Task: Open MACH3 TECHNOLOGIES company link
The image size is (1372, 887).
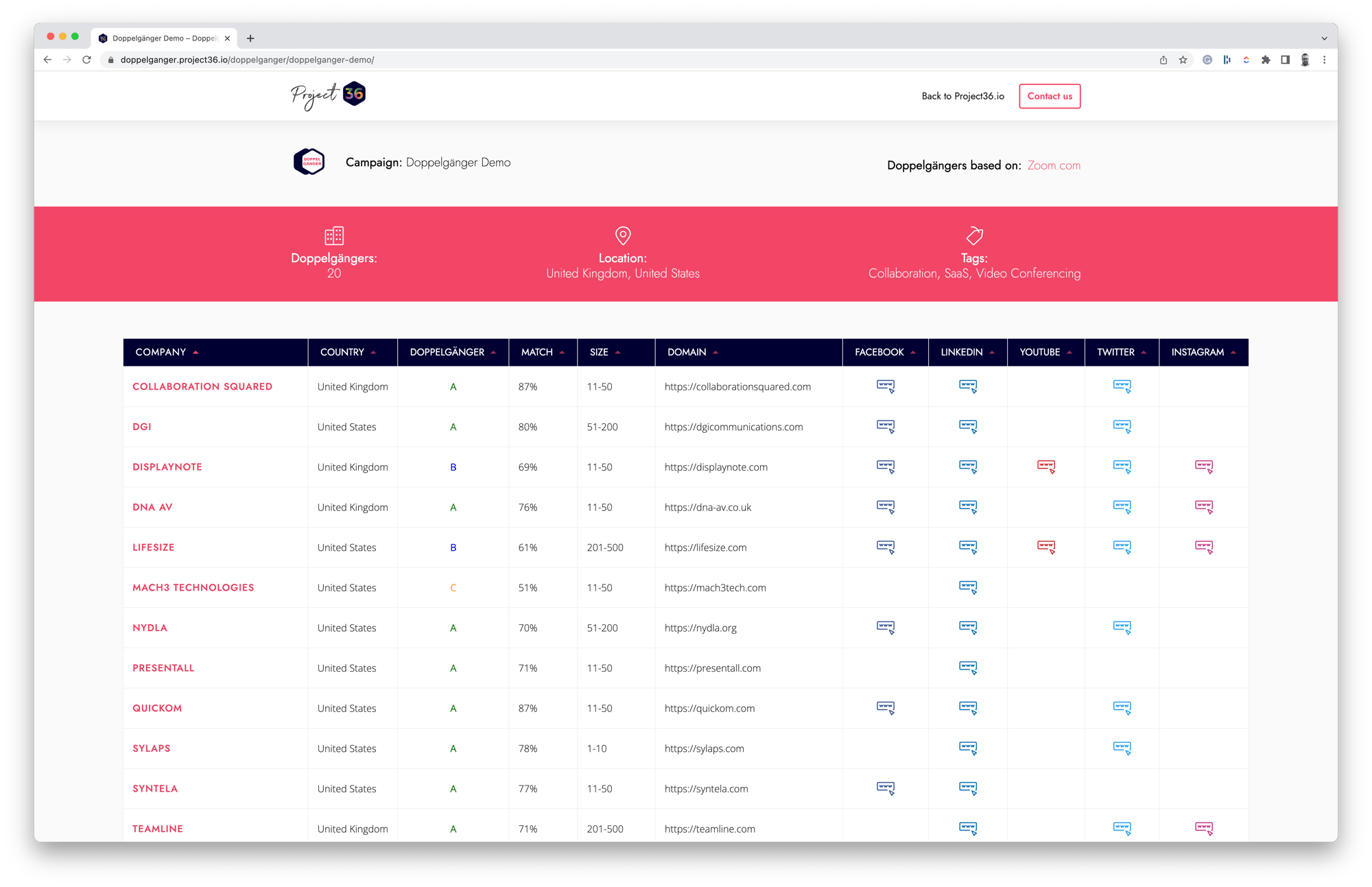Action: click(193, 587)
